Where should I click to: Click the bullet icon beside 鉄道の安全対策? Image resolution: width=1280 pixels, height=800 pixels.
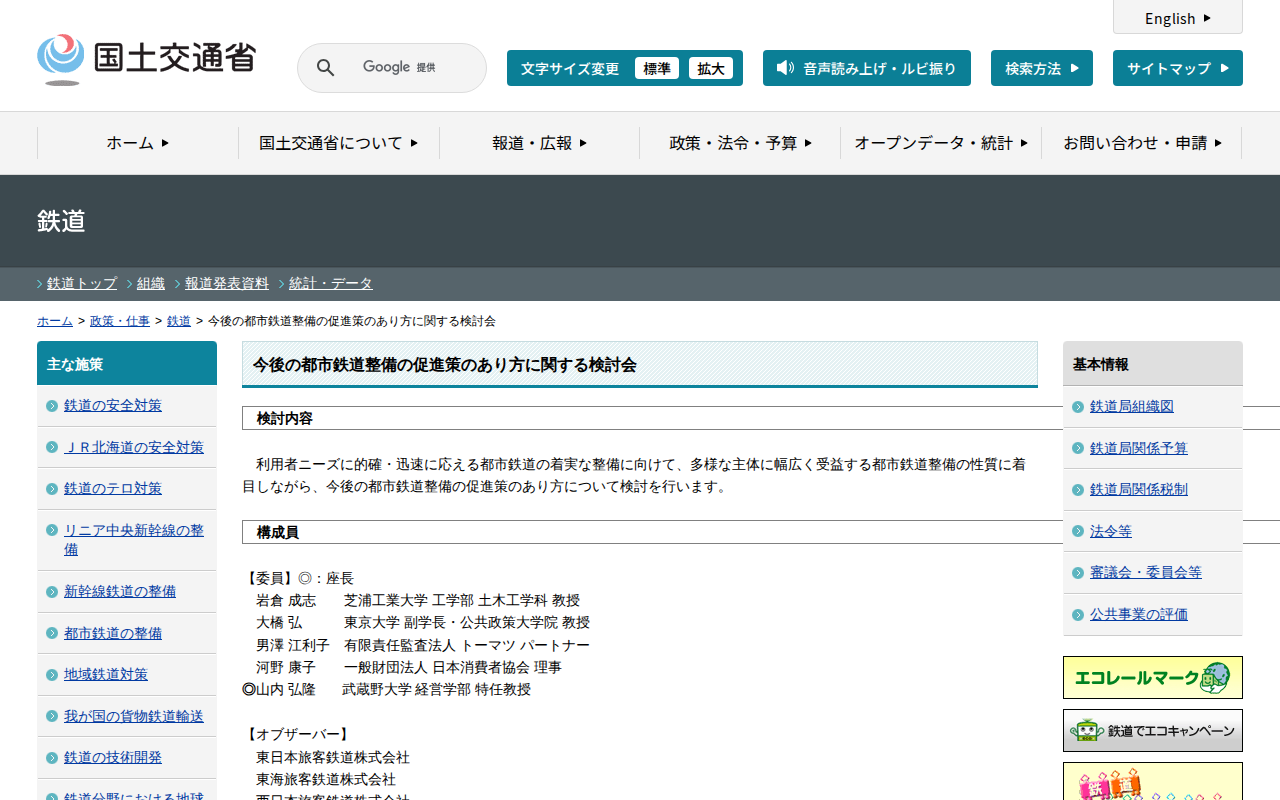pyautogui.click(x=52, y=406)
